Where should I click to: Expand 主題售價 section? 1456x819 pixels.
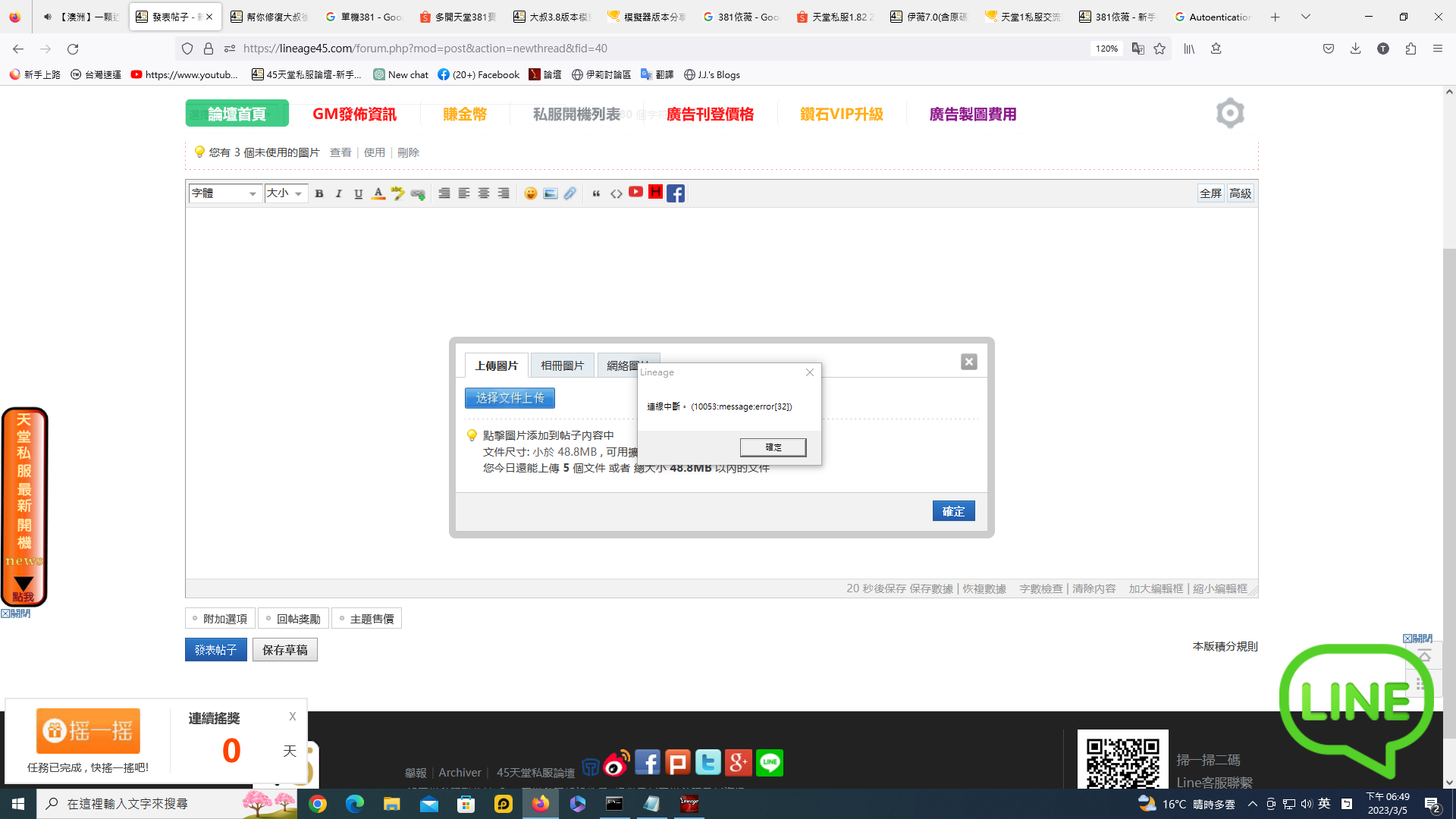[366, 619]
